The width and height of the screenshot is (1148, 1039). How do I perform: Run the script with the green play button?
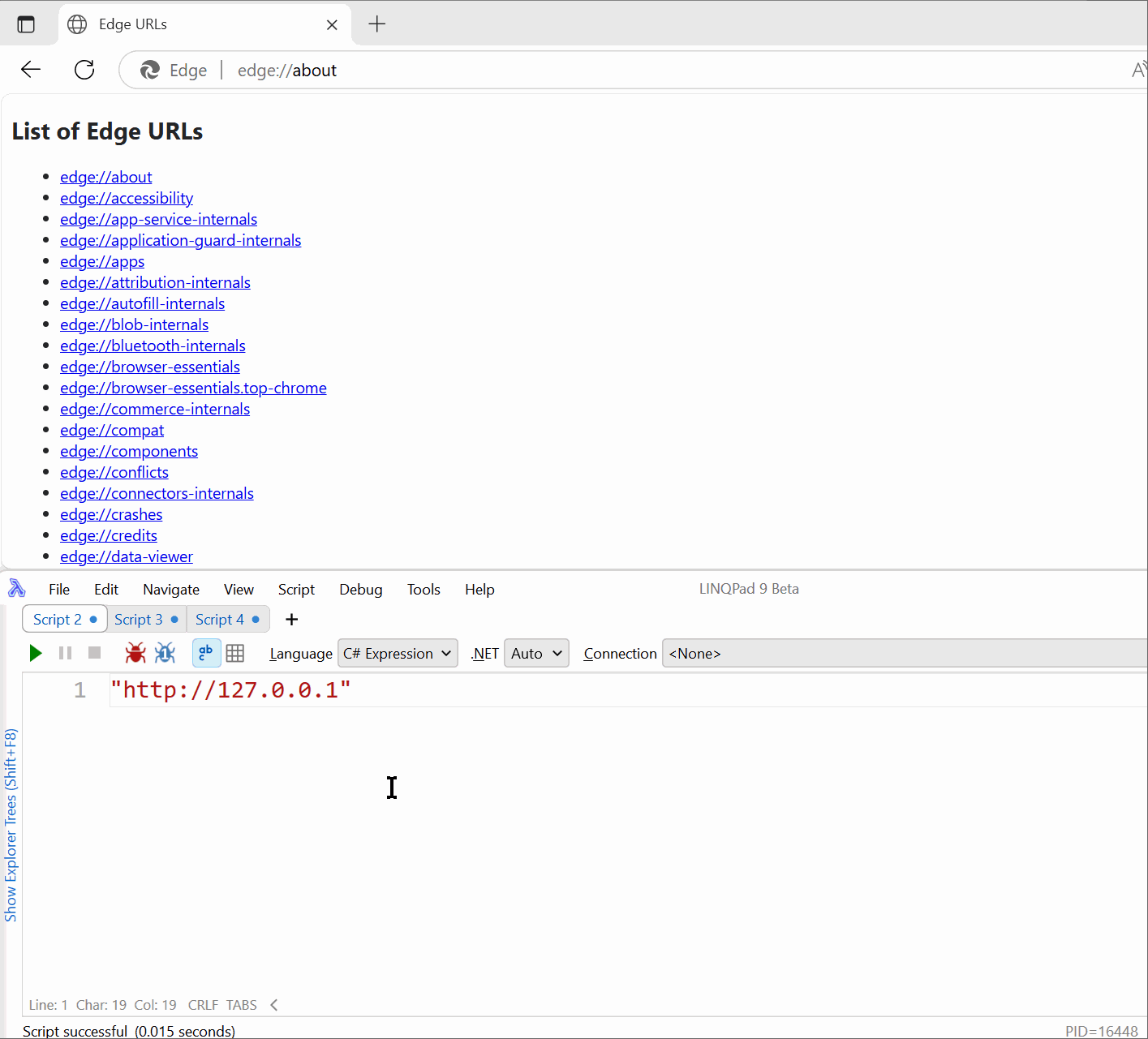(35, 653)
